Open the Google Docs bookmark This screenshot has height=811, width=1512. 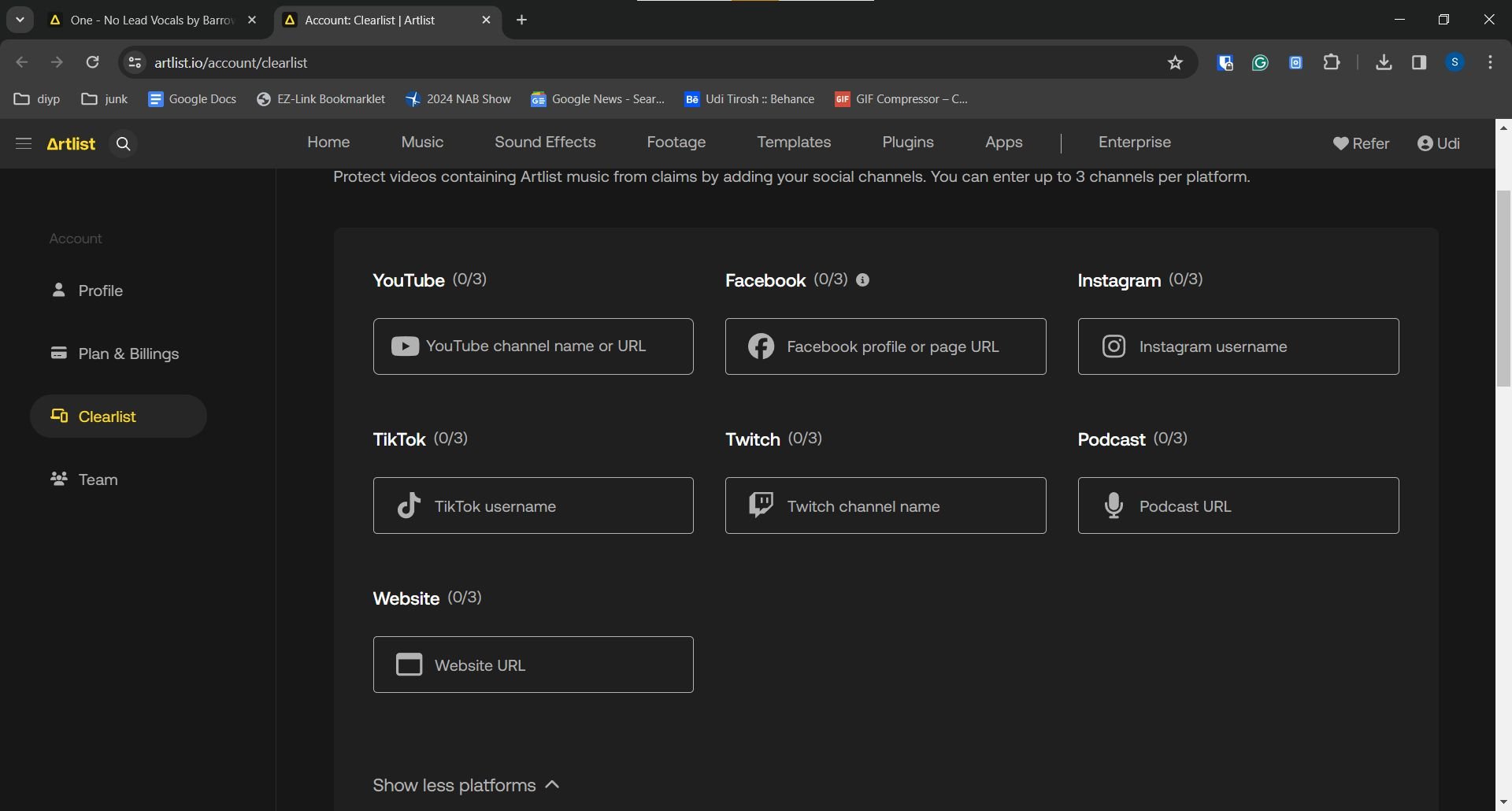[x=192, y=98]
